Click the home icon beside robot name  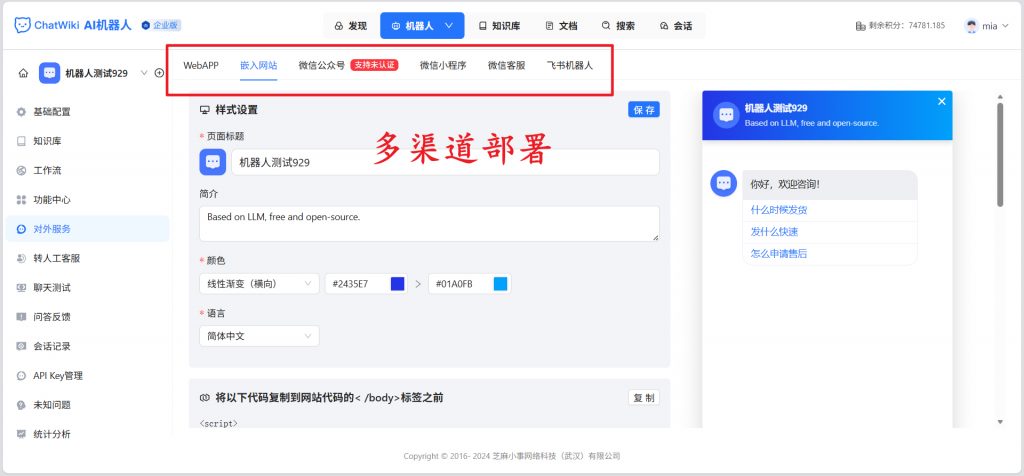coord(24,73)
